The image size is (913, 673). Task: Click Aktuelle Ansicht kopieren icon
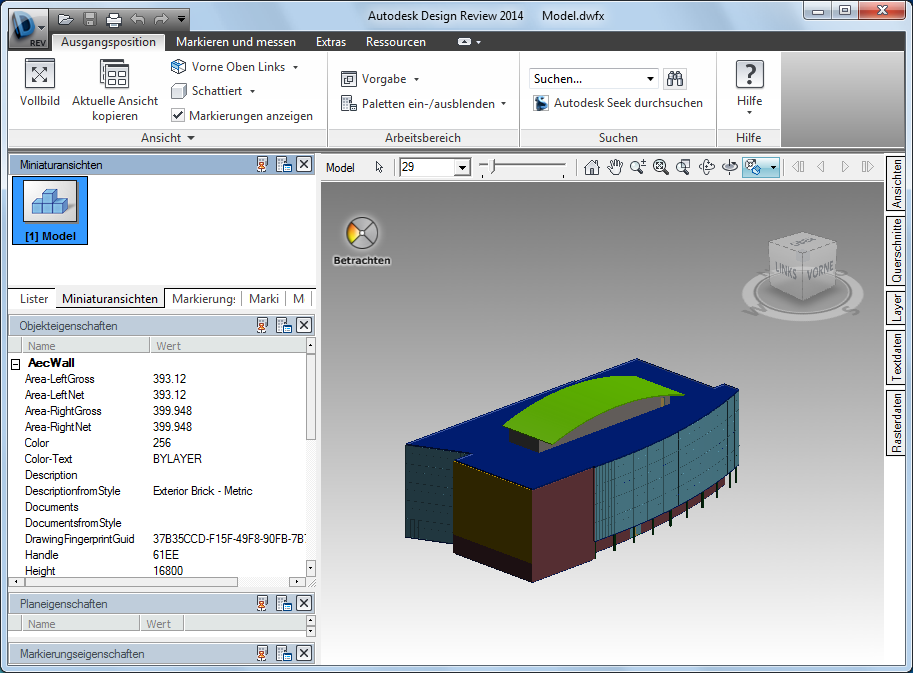coord(114,75)
